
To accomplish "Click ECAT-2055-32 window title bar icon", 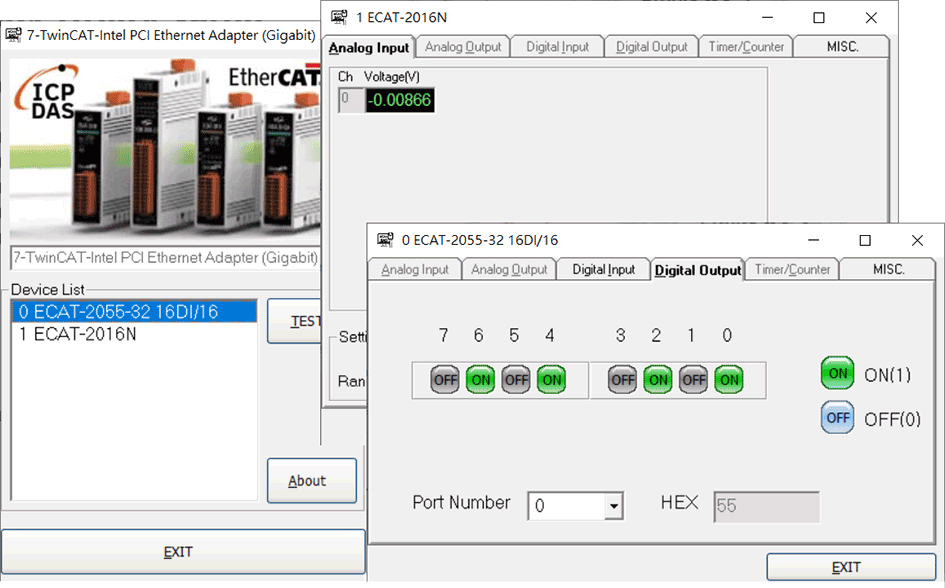I will coord(385,240).
